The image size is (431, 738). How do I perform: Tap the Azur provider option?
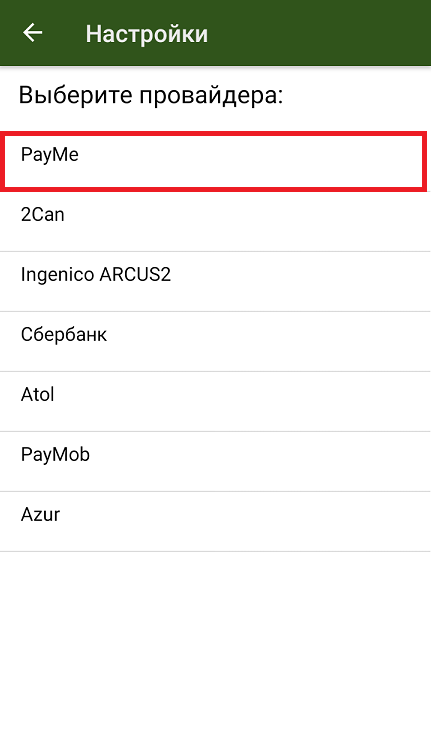[215, 521]
